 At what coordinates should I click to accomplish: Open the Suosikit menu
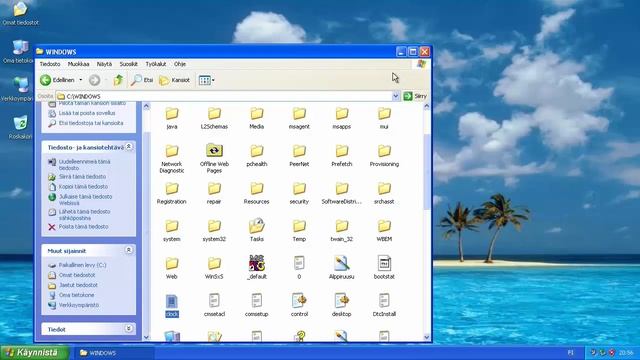(129, 64)
